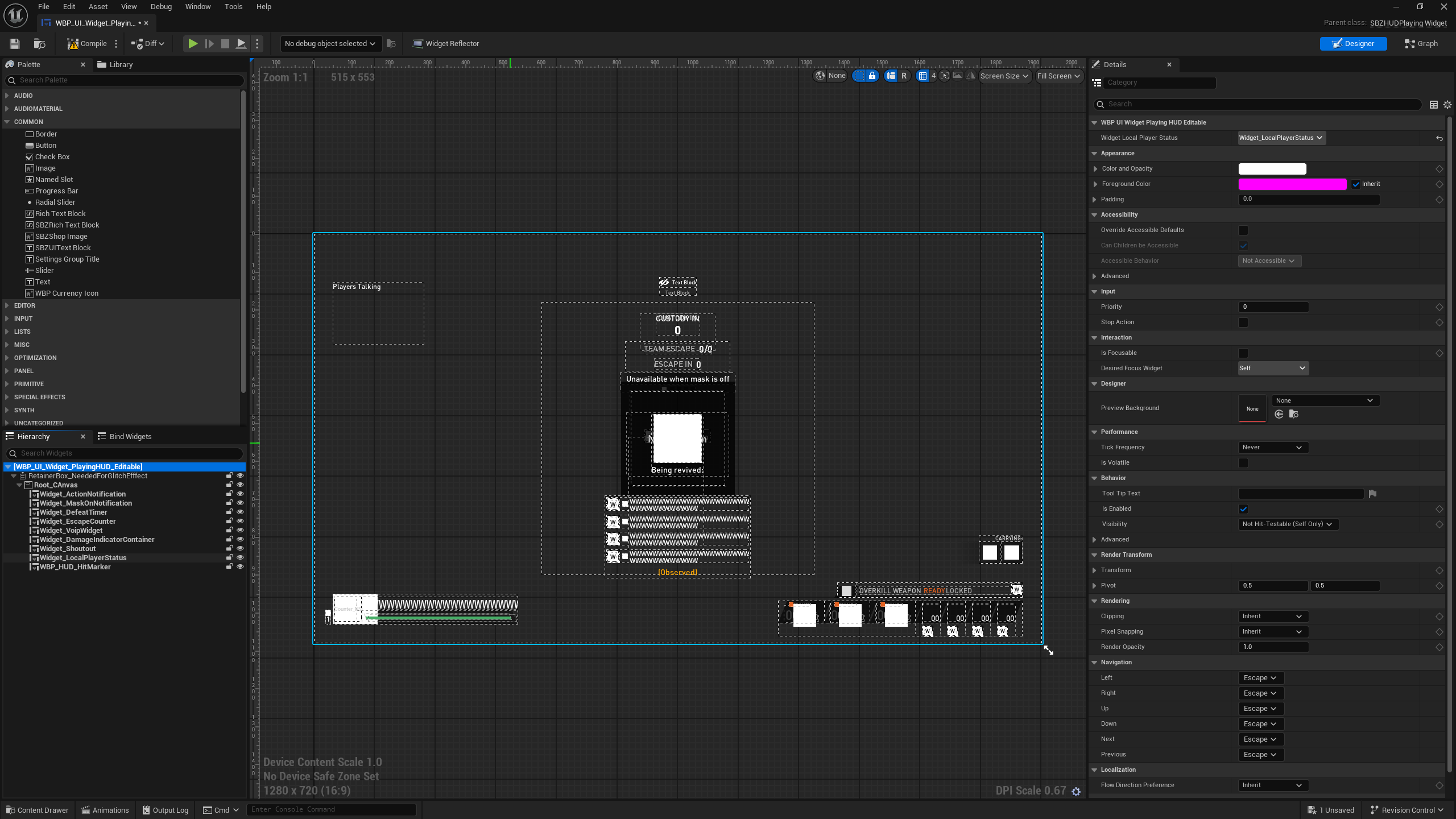Open the Output Log

pyautogui.click(x=166, y=810)
